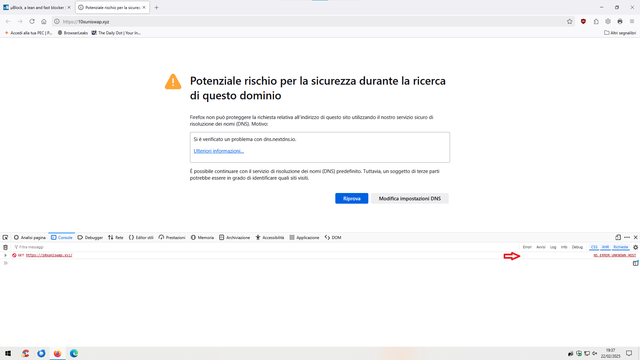Open the notification center in taskbar
Image resolution: width=640 pixels, height=360 pixels.
coord(629,353)
